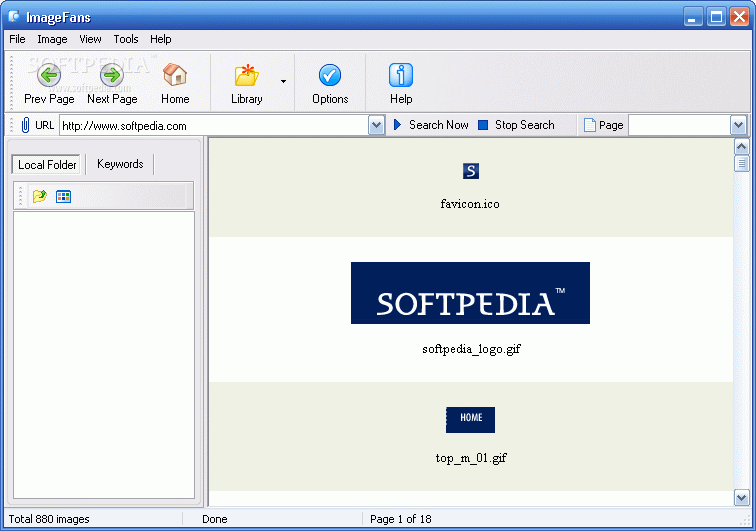Click the ImageFans title bar app icon
This screenshot has height=531, width=756.
pyautogui.click(x=14, y=16)
